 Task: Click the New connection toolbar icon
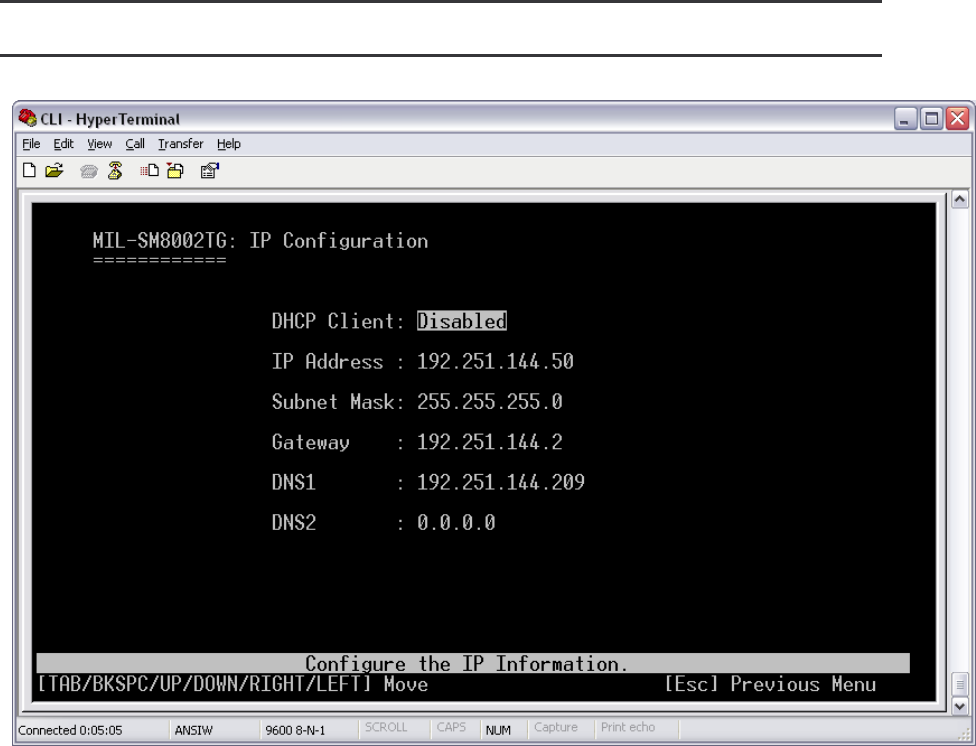tap(29, 171)
